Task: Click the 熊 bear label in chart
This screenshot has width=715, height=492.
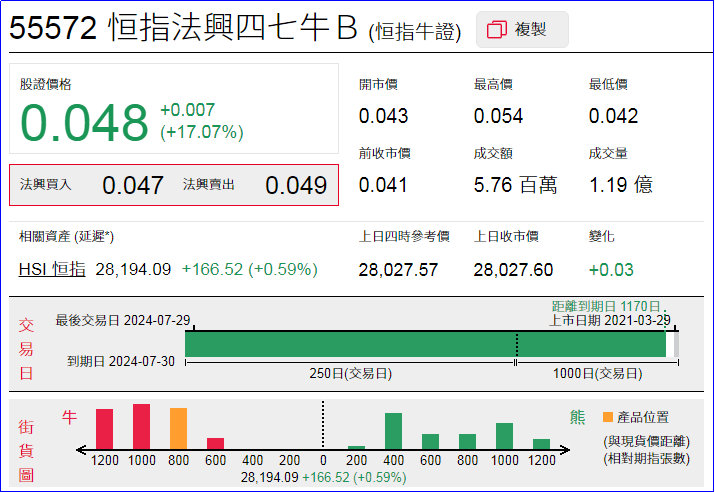Action: [x=578, y=417]
